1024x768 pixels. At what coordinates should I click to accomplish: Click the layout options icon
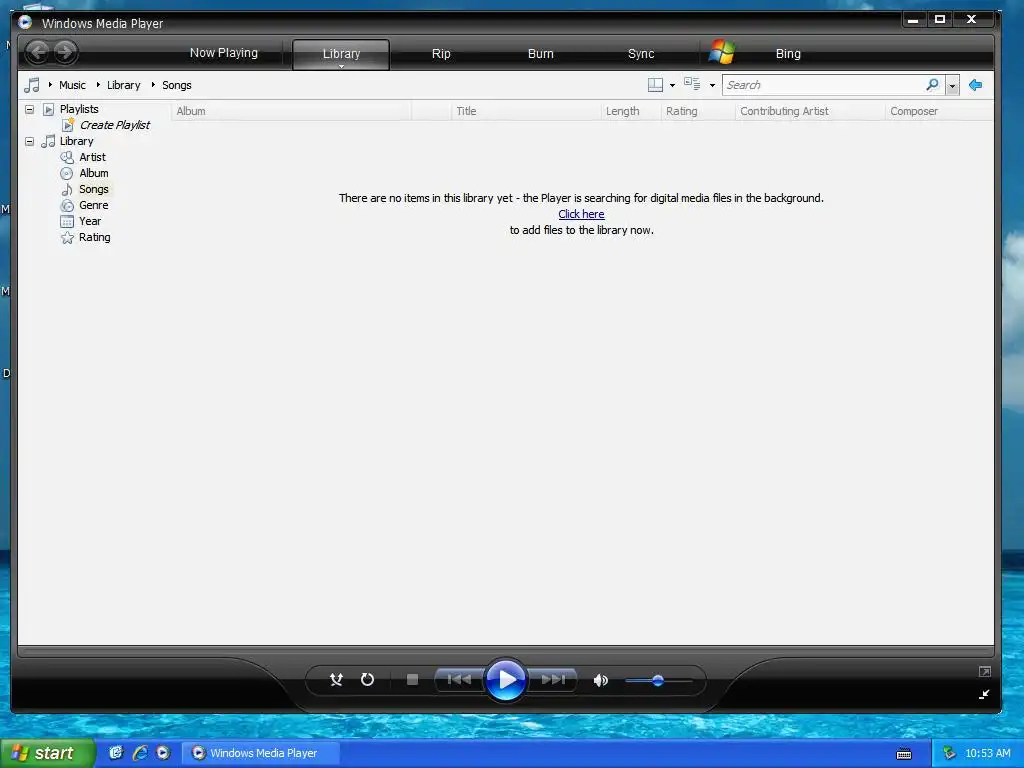coord(655,84)
